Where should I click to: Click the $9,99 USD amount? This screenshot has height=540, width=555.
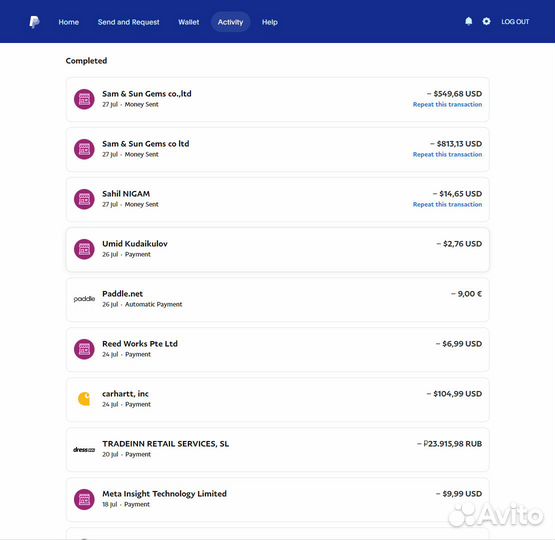(x=459, y=494)
